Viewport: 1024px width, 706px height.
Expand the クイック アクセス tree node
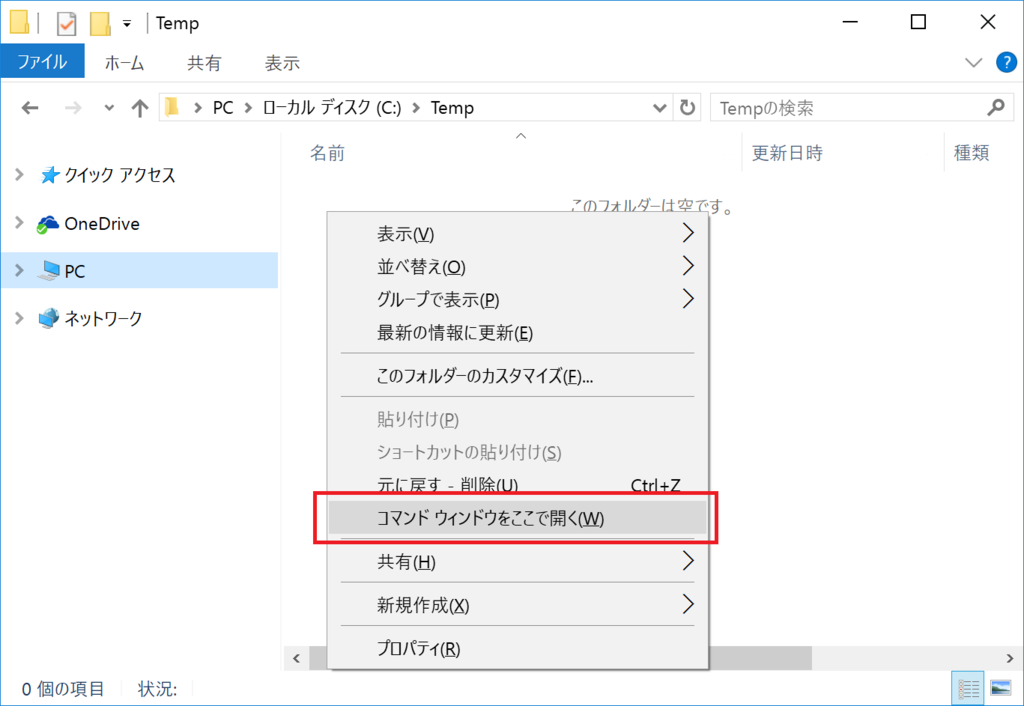(19, 174)
